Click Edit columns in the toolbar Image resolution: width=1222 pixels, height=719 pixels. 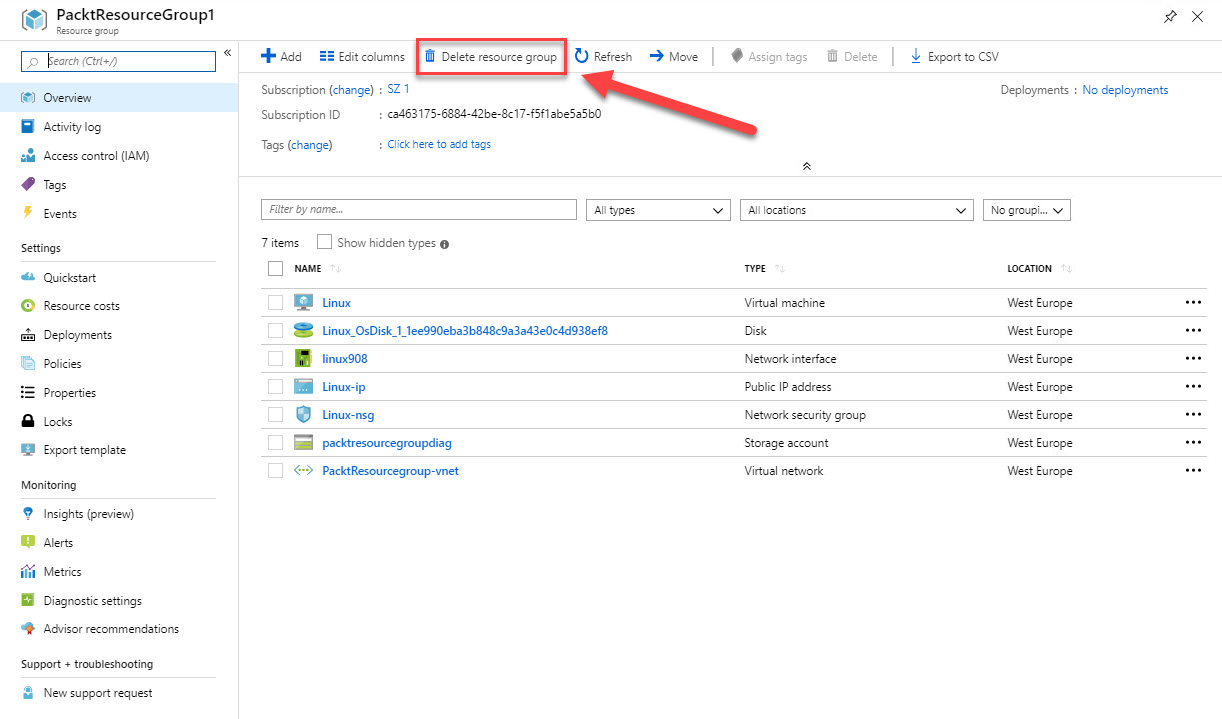(362, 57)
